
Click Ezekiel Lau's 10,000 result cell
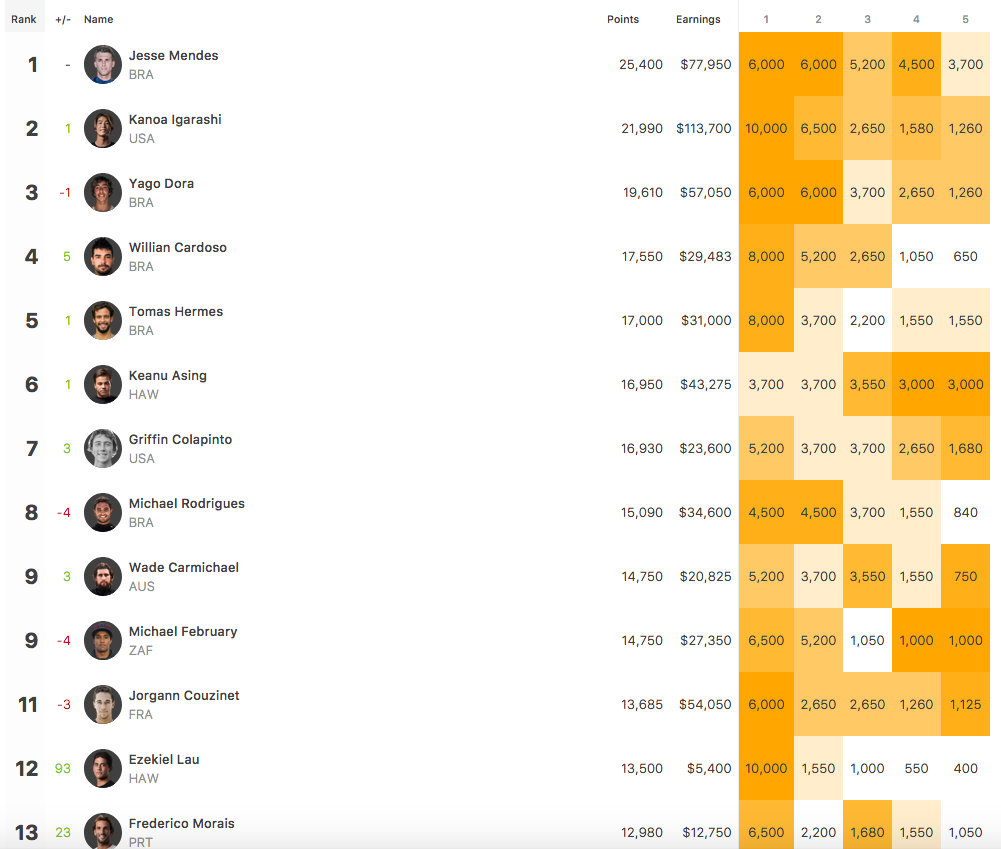click(x=766, y=769)
